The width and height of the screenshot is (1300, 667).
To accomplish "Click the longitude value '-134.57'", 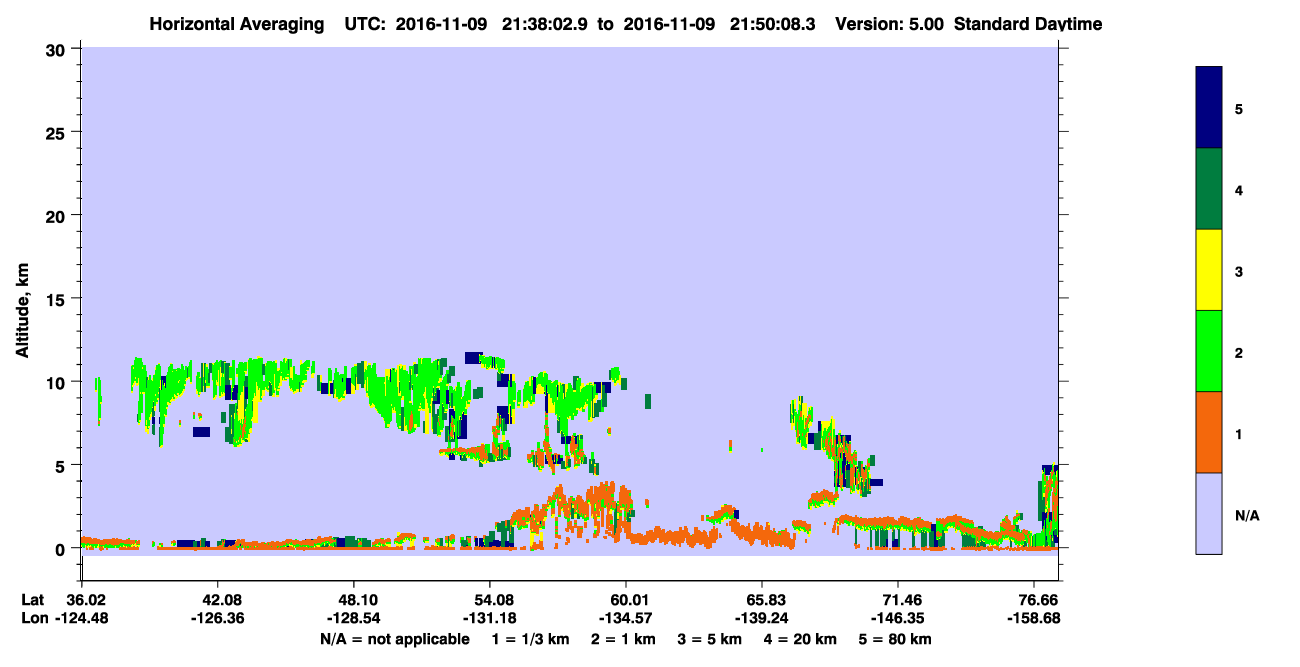I will [x=626, y=618].
